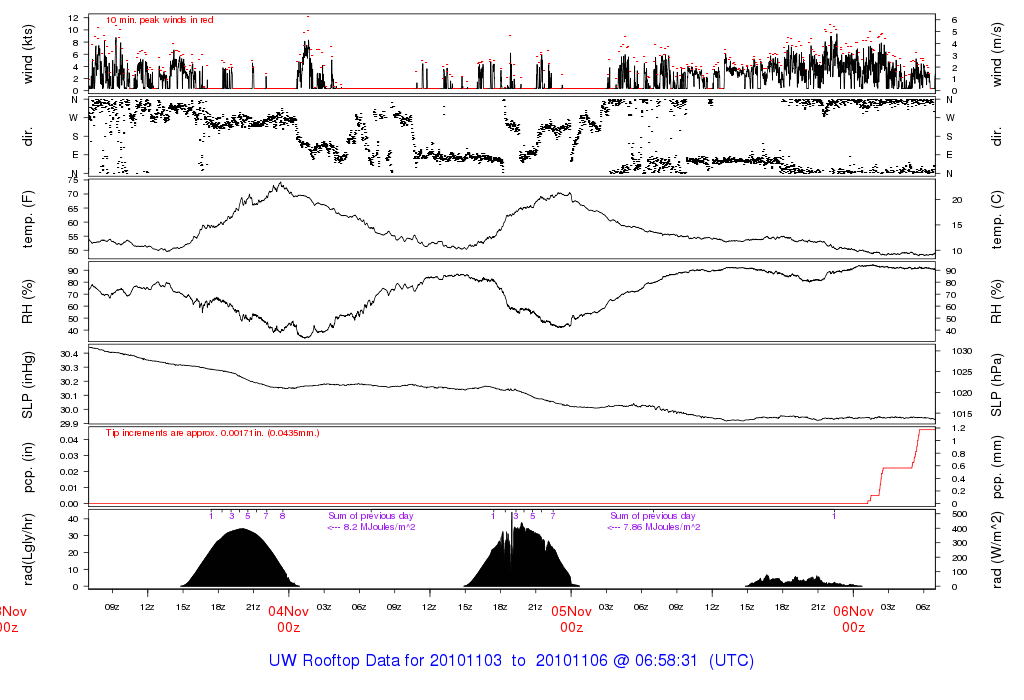Click the "wind (kts)" axis label
This screenshot has width=1024, height=700.
(x=27, y=54)
